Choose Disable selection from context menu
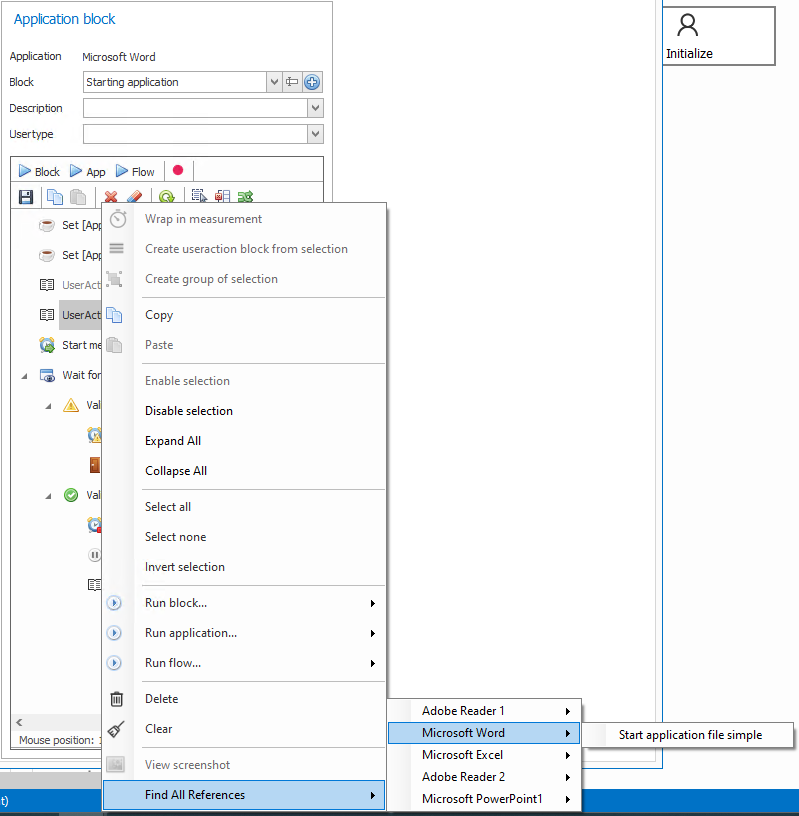Screen dimensions: 799x816 (x=189, y=411)
